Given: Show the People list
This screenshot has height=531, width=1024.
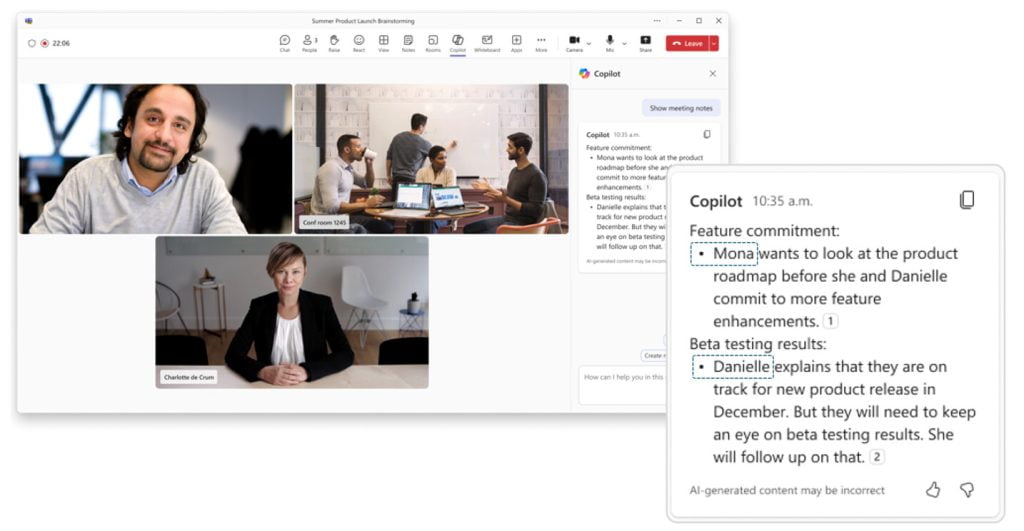Looking at the screenshot, I should 309,42.
